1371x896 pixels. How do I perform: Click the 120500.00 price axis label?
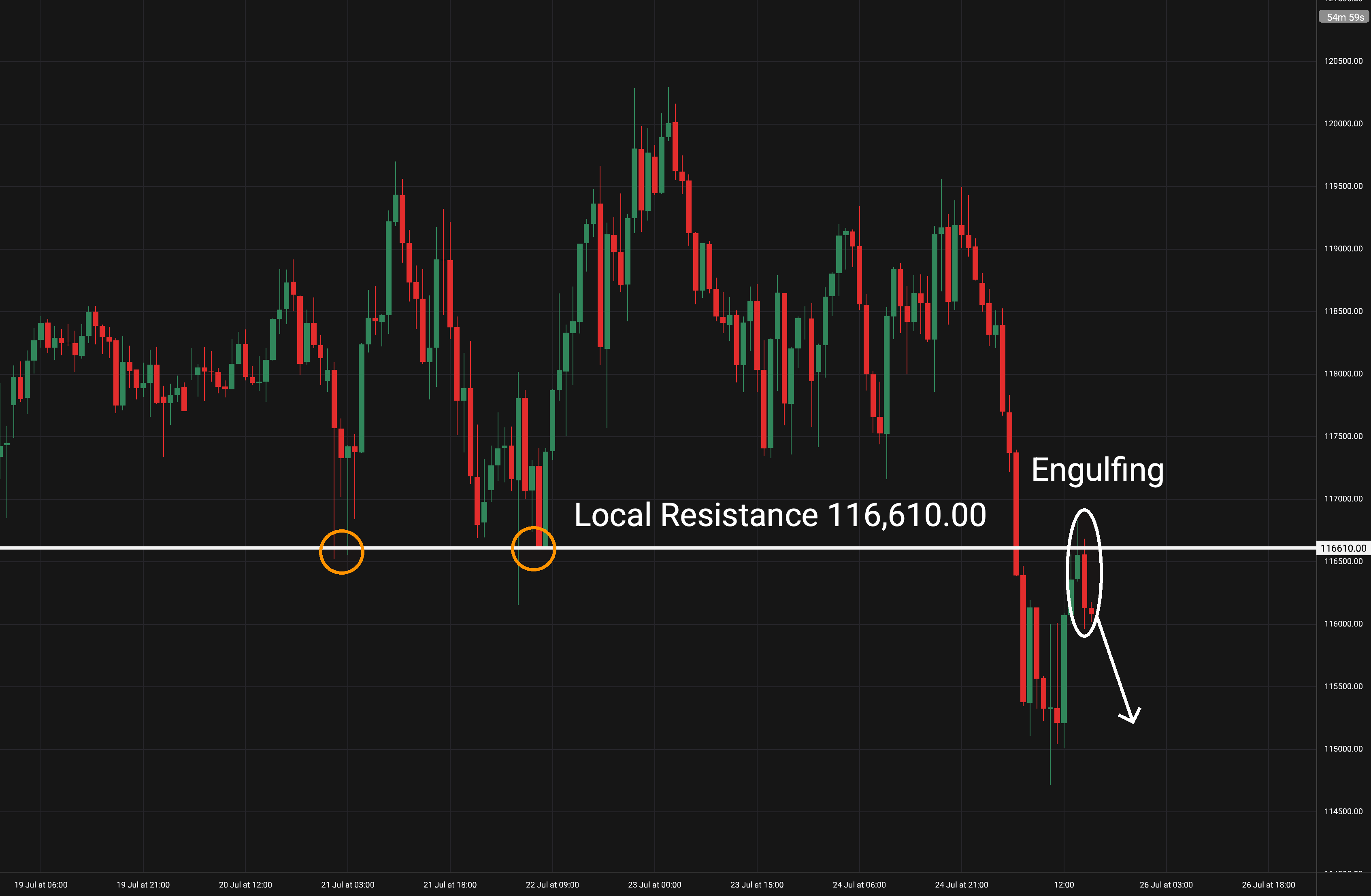click(x=1343, y=61)
